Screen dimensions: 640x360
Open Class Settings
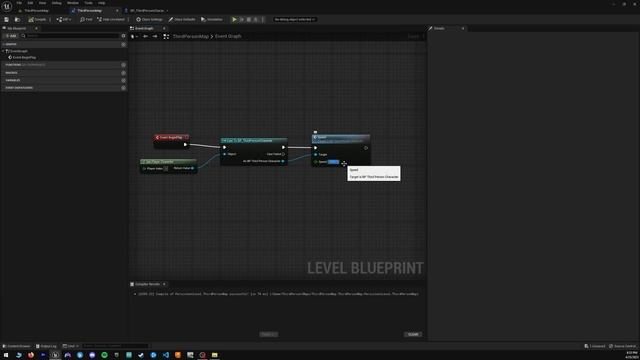(x=149, y=19)
